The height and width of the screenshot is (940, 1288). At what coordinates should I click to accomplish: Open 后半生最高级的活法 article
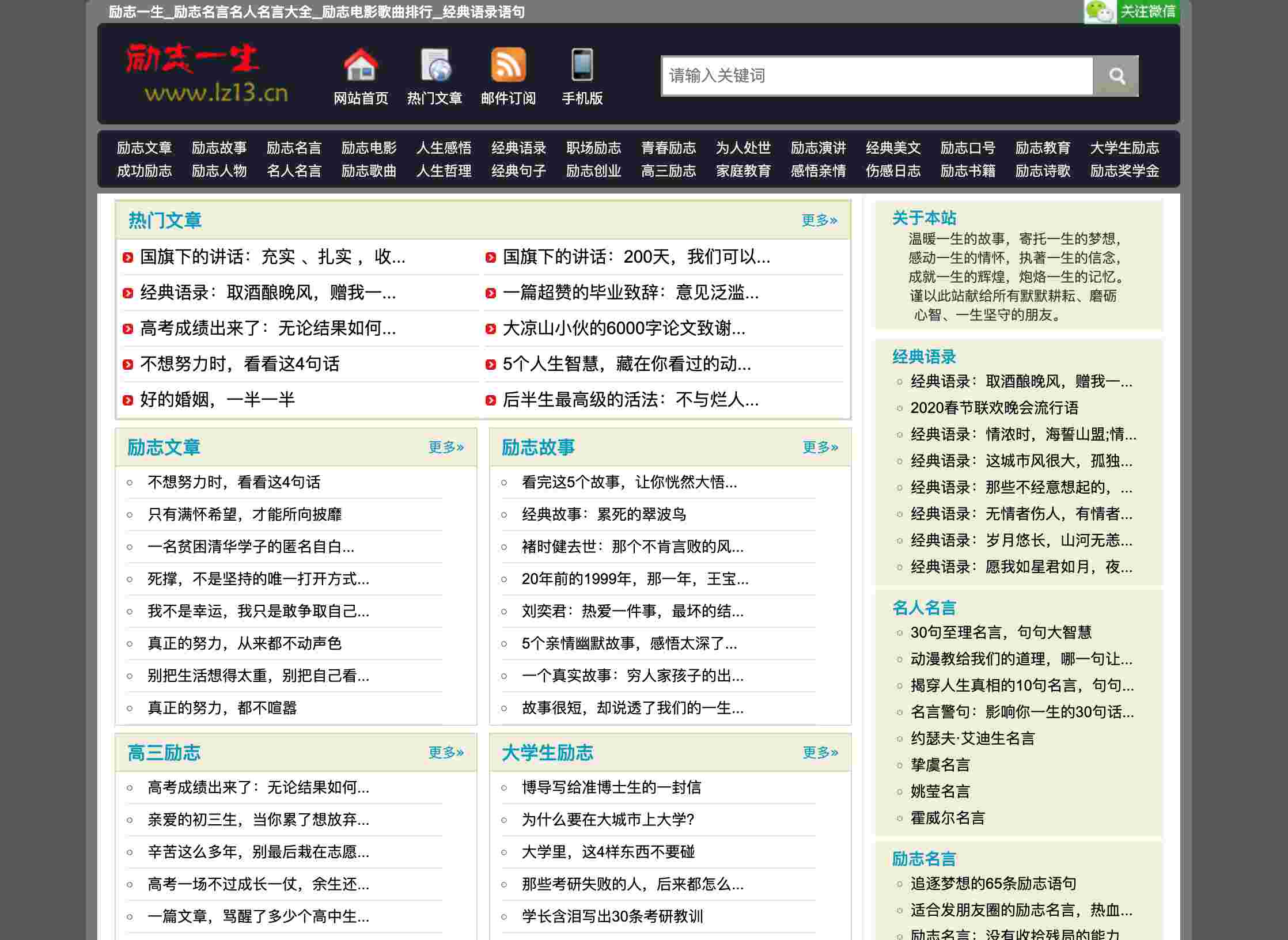tap(631, 400)
